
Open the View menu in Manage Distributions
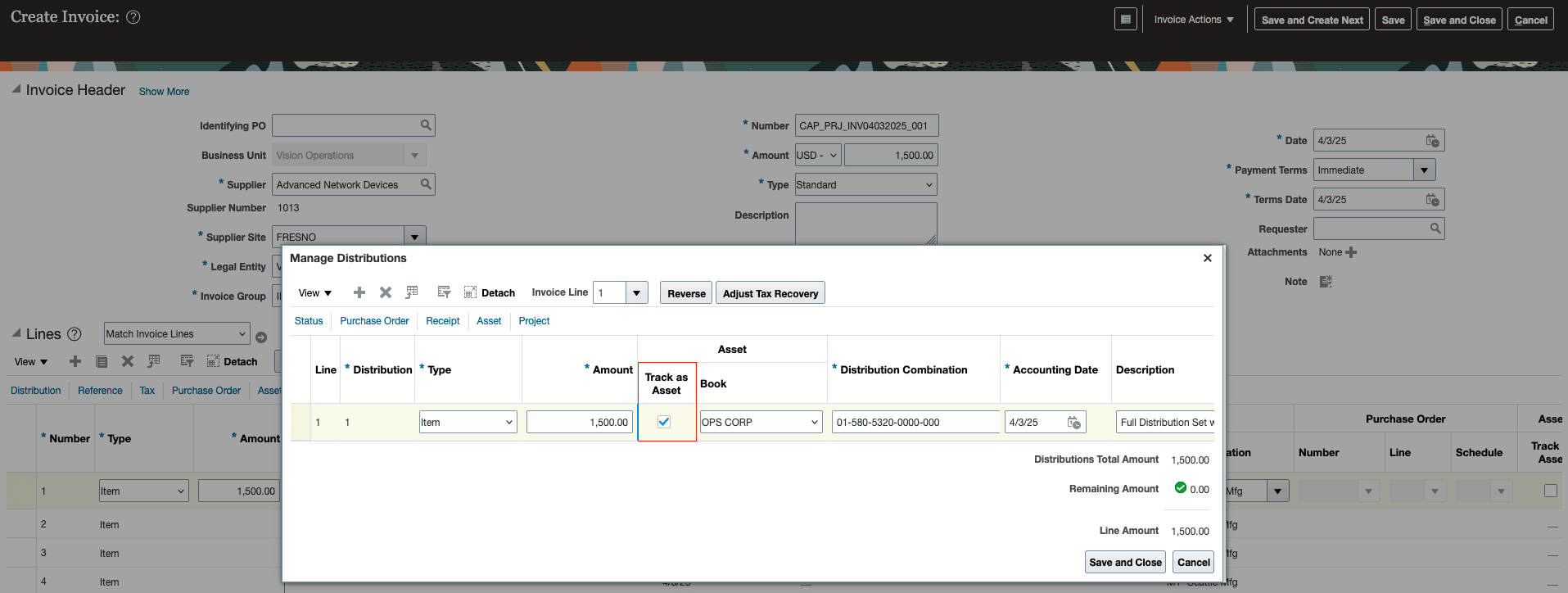(x=315, y=293)
